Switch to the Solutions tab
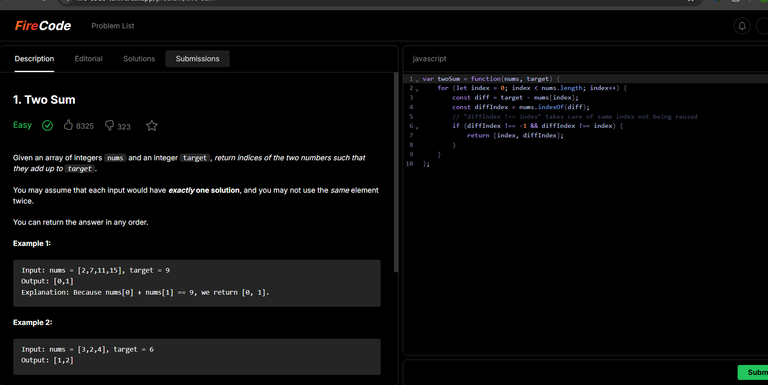 tap(139, 59)
